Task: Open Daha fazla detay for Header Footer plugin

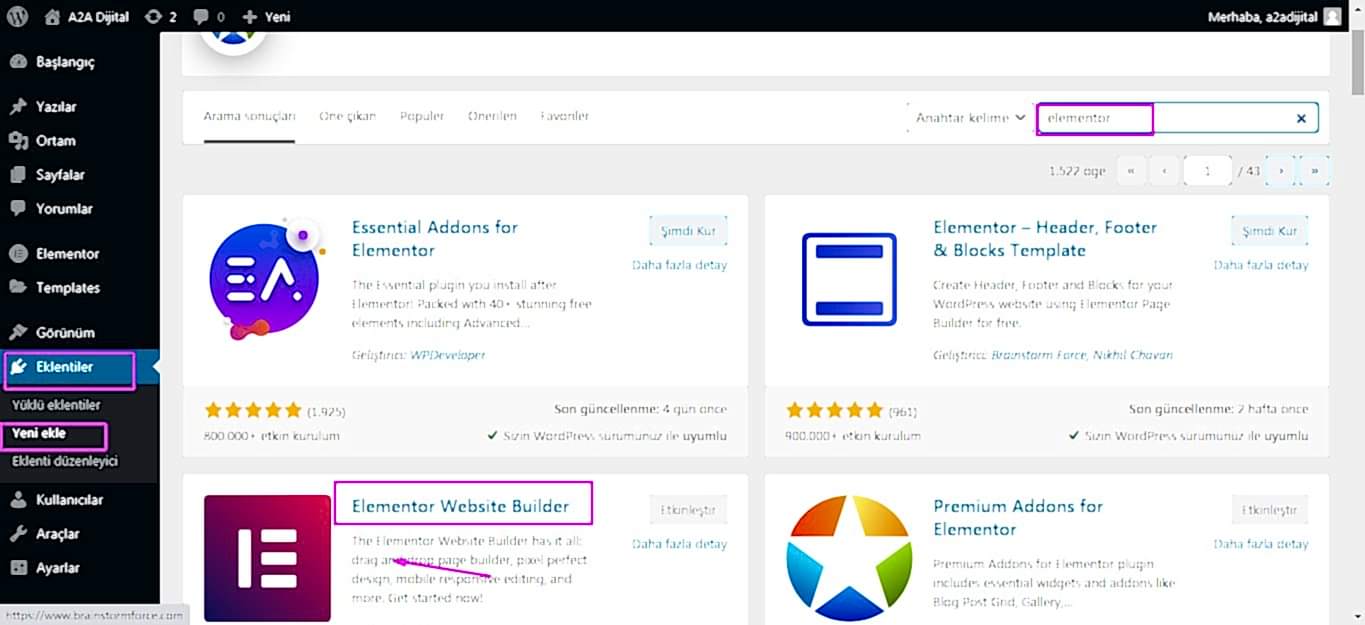Action: tap(1260, 265)
